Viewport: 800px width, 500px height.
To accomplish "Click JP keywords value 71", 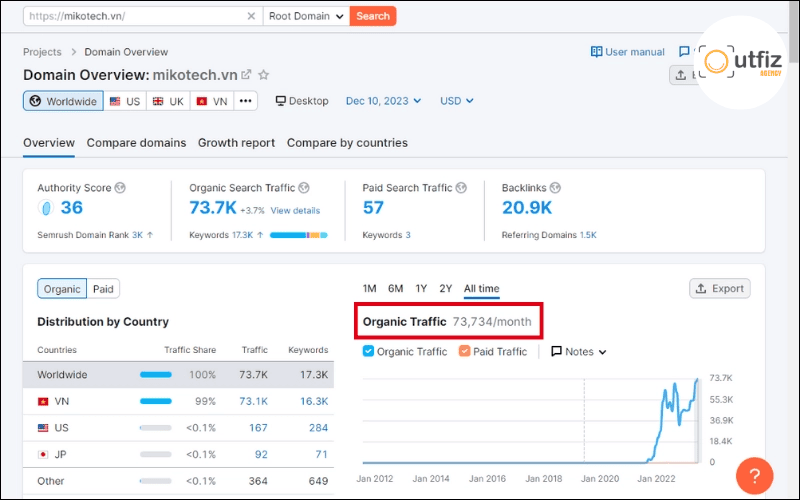I will click(321, 455).
